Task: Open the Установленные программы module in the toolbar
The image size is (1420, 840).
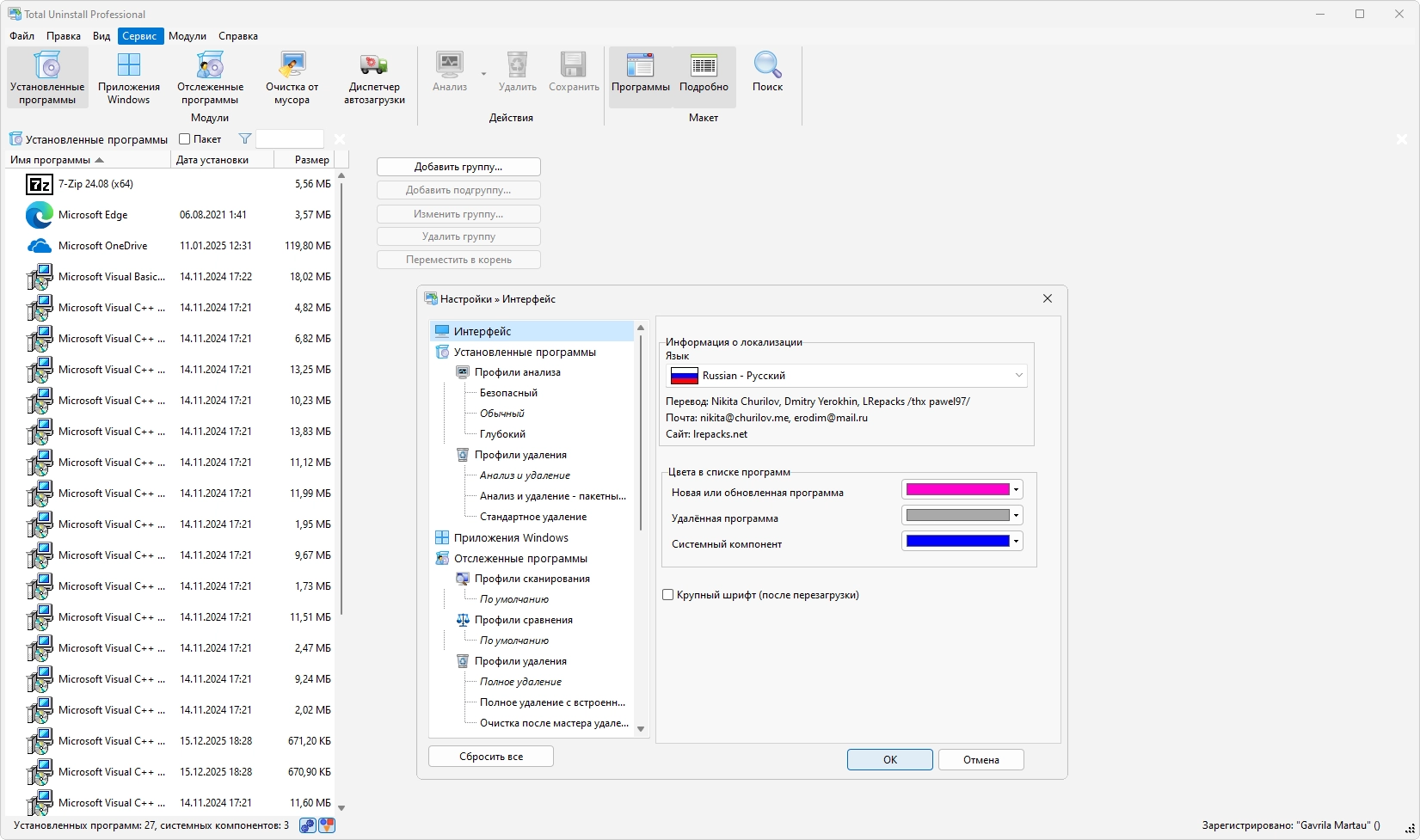Action: (47, 77)
